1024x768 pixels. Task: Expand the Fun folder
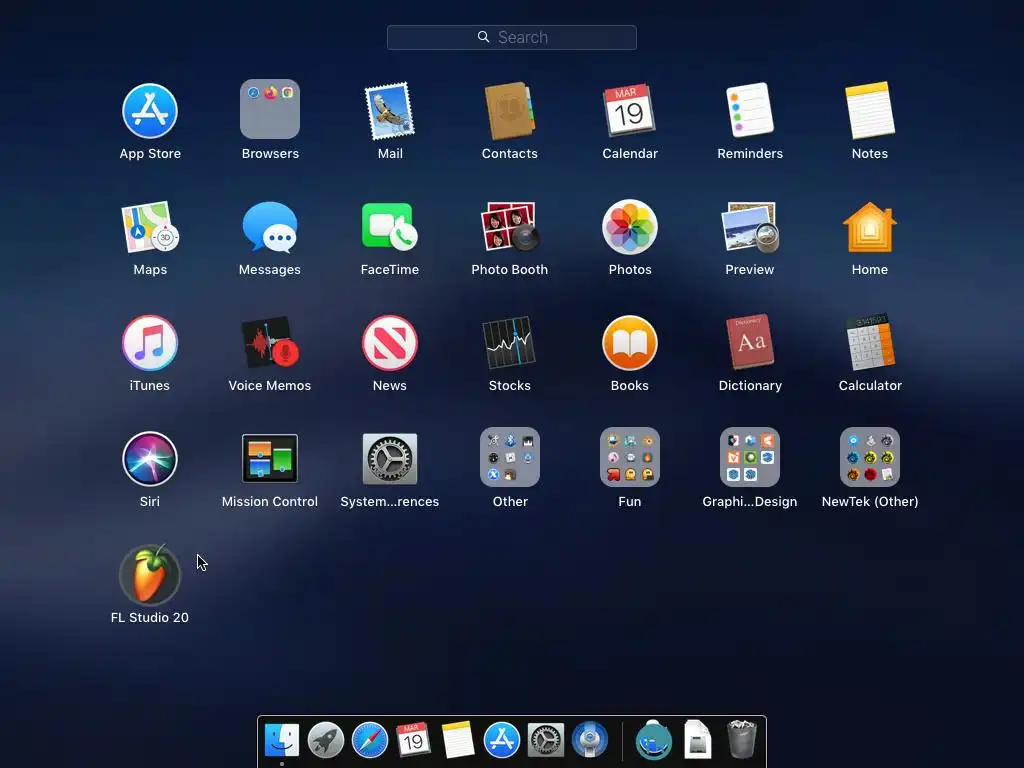(x=630, y=457)
